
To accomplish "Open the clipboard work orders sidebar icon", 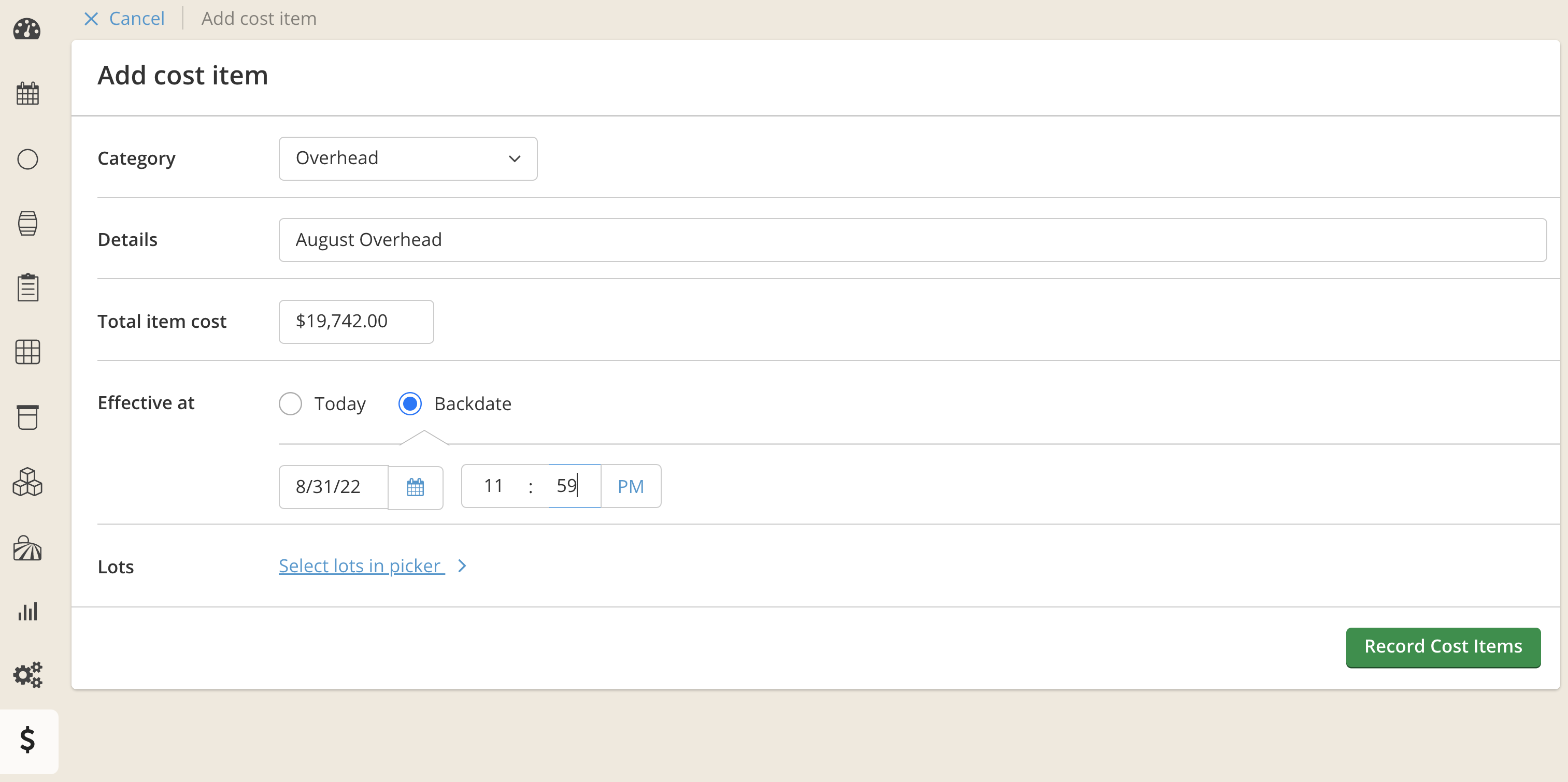I will coord(27,287).
